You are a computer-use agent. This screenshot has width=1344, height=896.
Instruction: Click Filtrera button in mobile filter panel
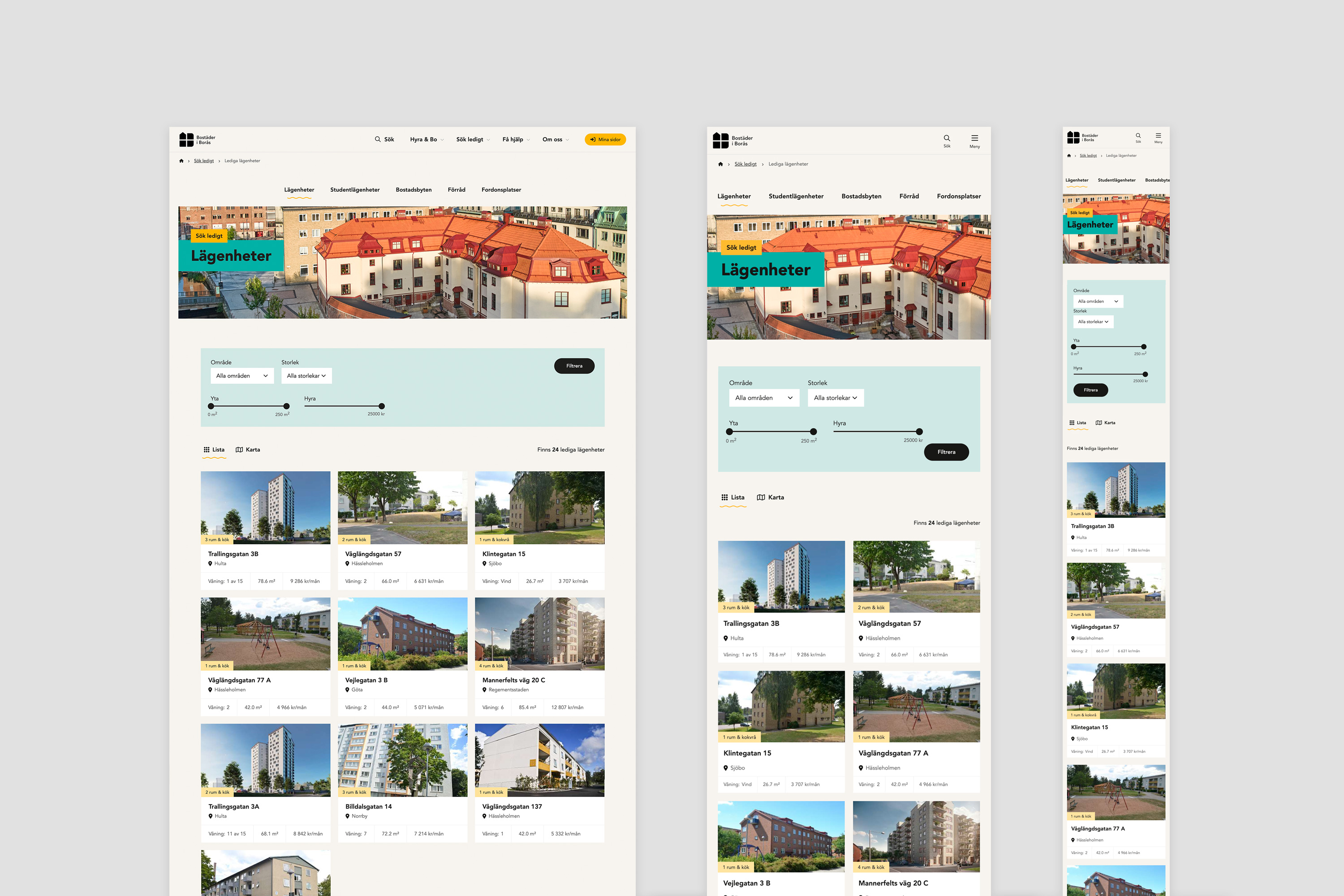1091,390
